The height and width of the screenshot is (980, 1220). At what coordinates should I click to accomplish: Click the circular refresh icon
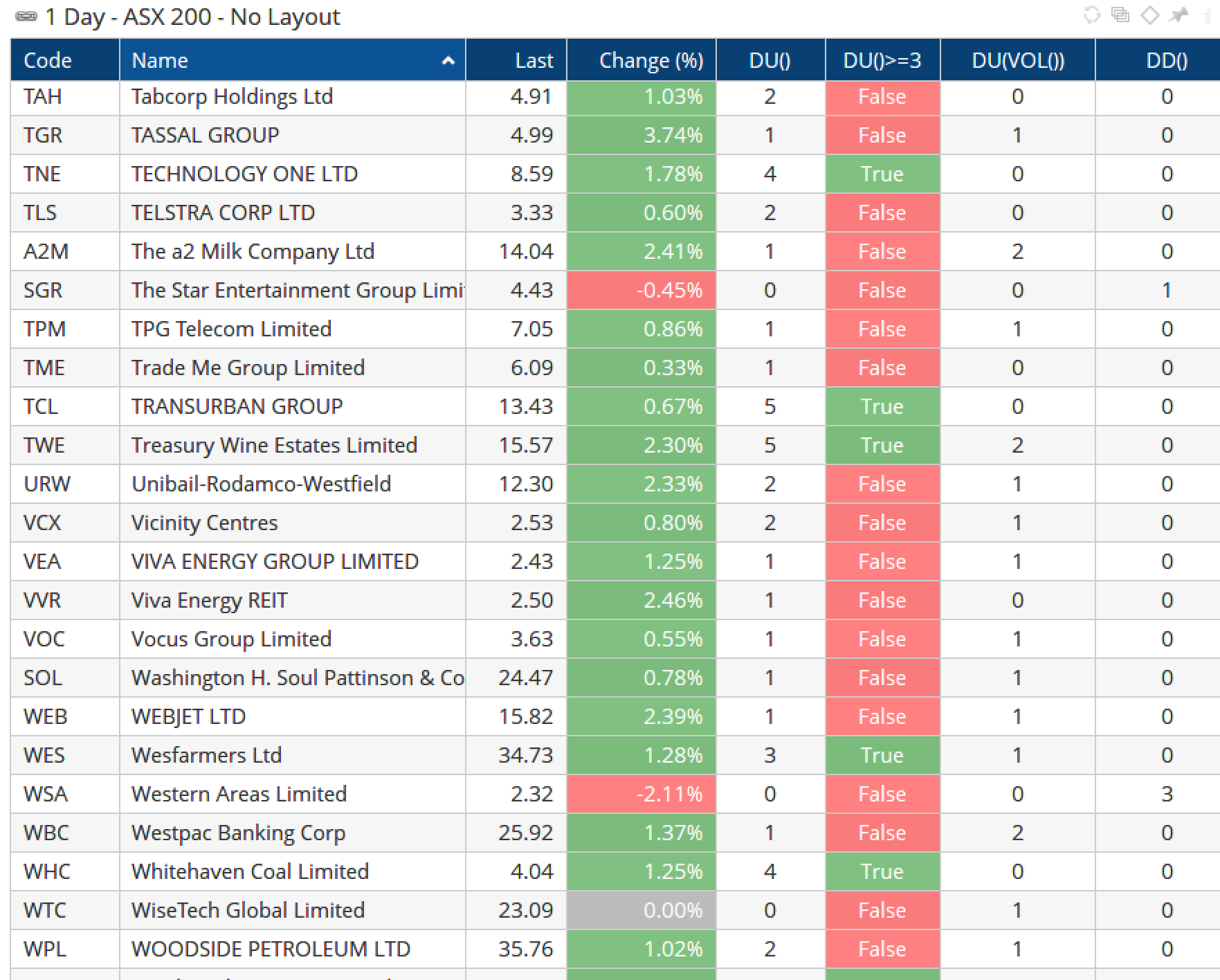click(1091, 15)
